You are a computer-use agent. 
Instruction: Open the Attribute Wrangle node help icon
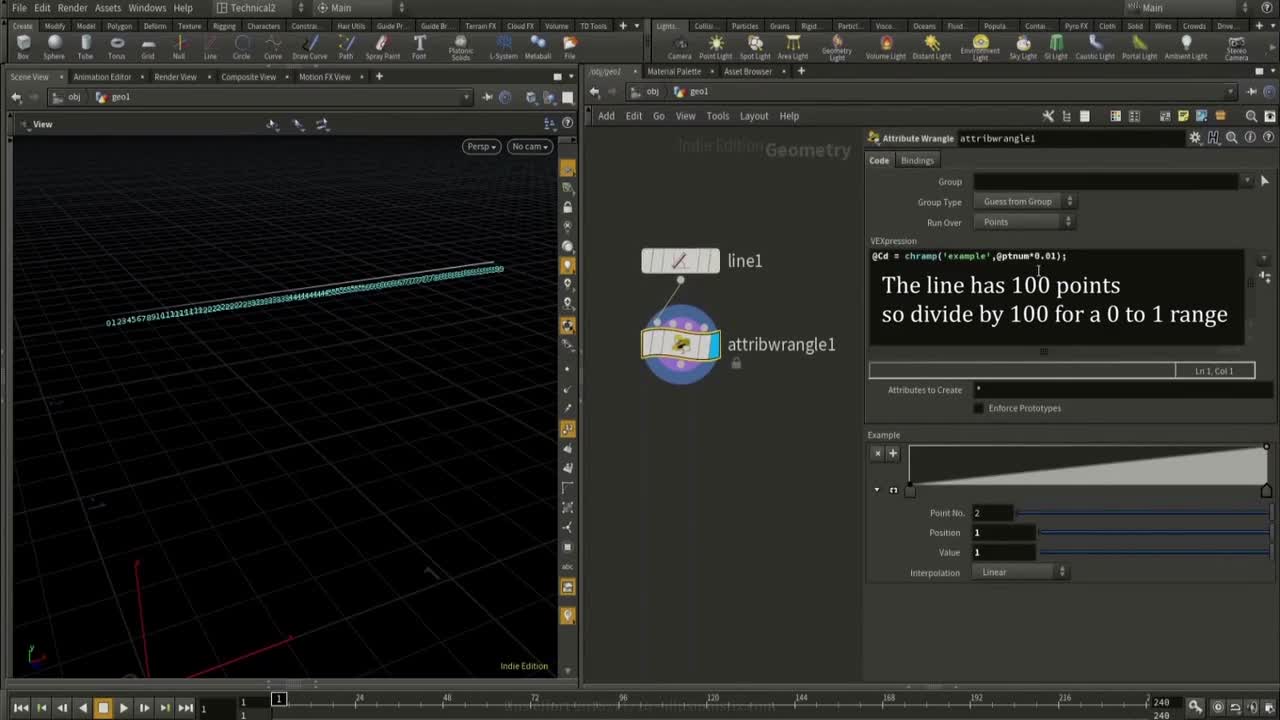[1270, 137]
